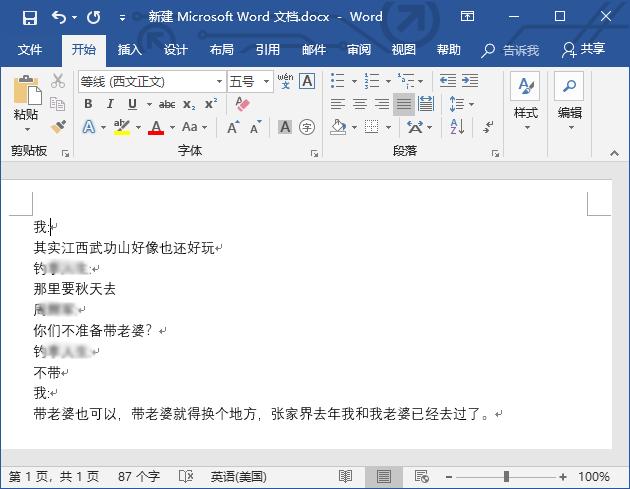Sort text with the A-Z icon
Viewport: 630px width, 489px height.
[457, 127]
